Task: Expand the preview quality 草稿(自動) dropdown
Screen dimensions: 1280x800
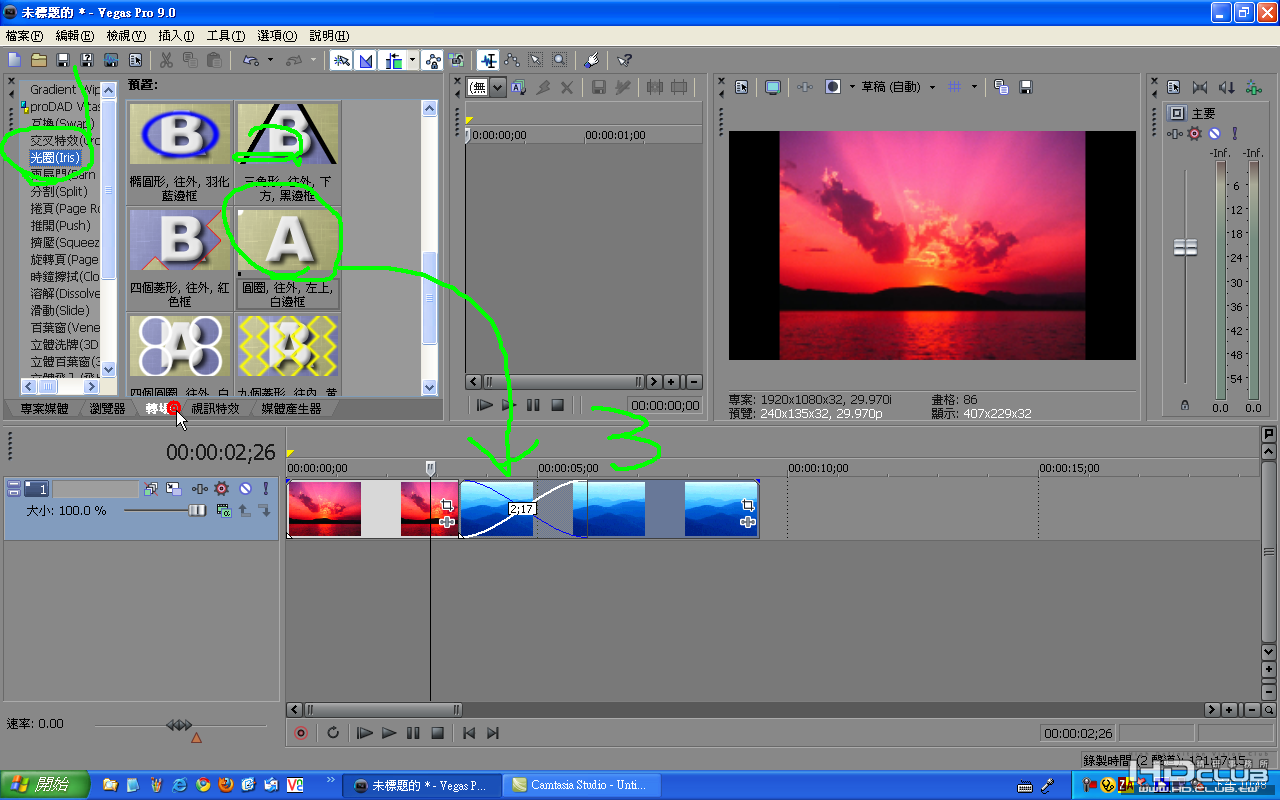Action: click(x=932, y=87)
